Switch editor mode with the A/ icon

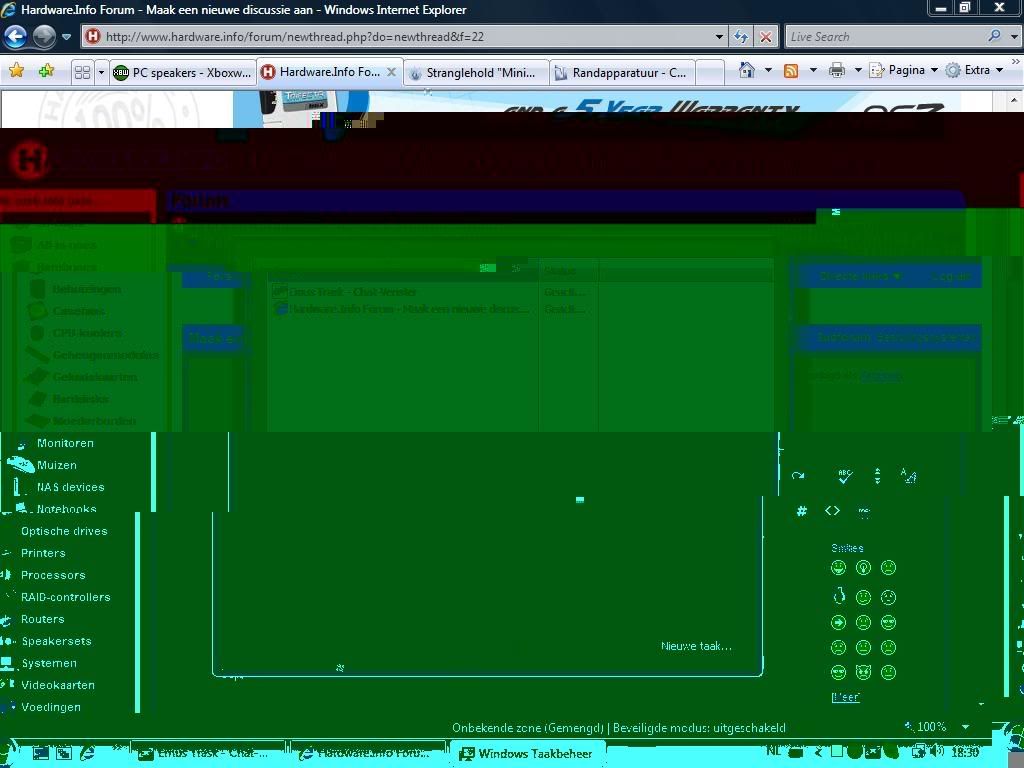(908, 476)
